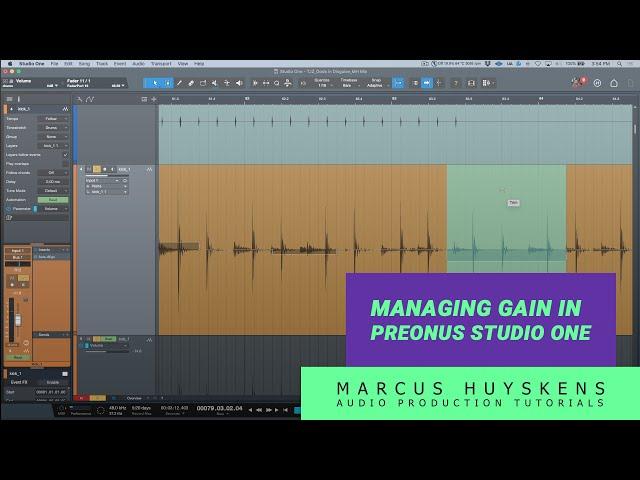Open the Group None dropdown
The image size is (640, 480).
pos(53,137)
